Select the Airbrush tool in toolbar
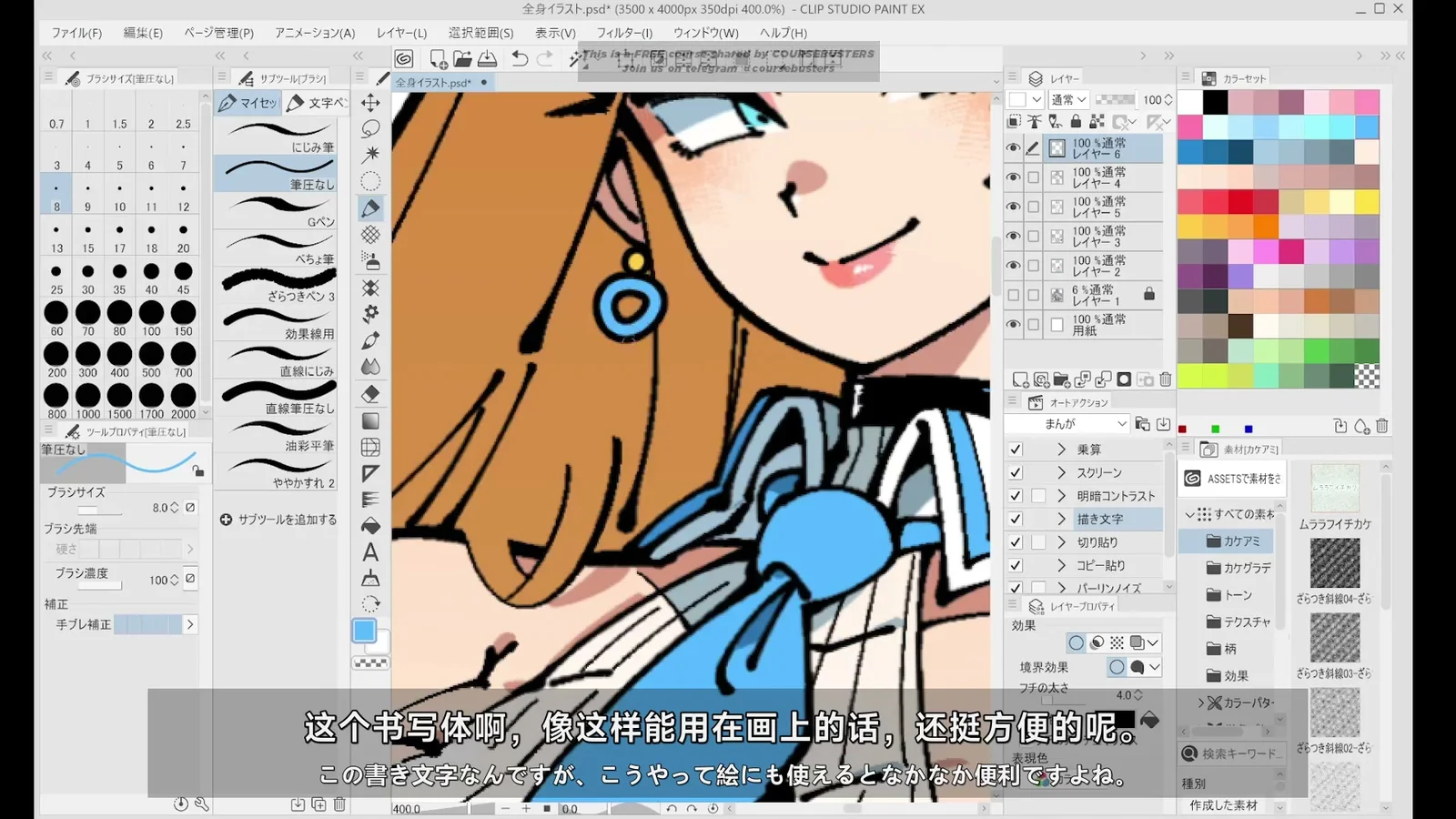Screen dimensions: 1456x819 click(x=370, y=261)
